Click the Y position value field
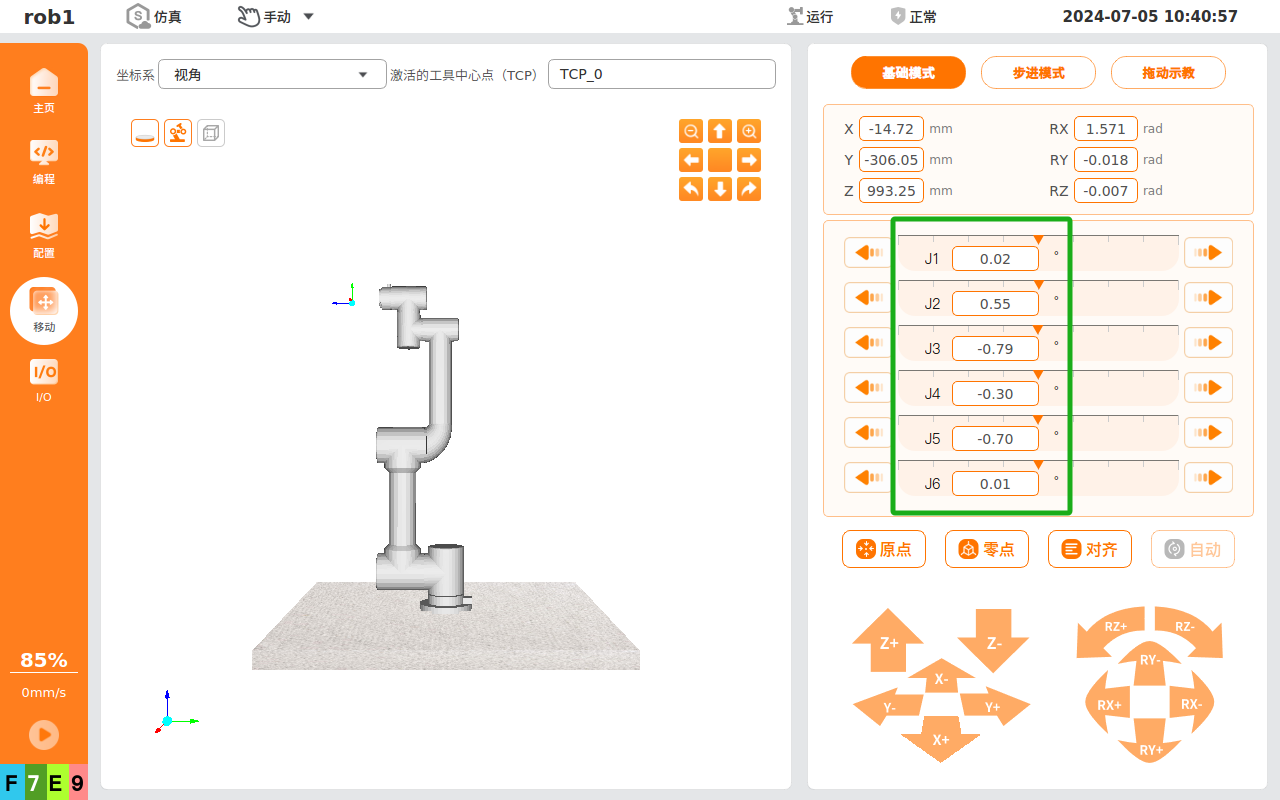 coord(891,160)
